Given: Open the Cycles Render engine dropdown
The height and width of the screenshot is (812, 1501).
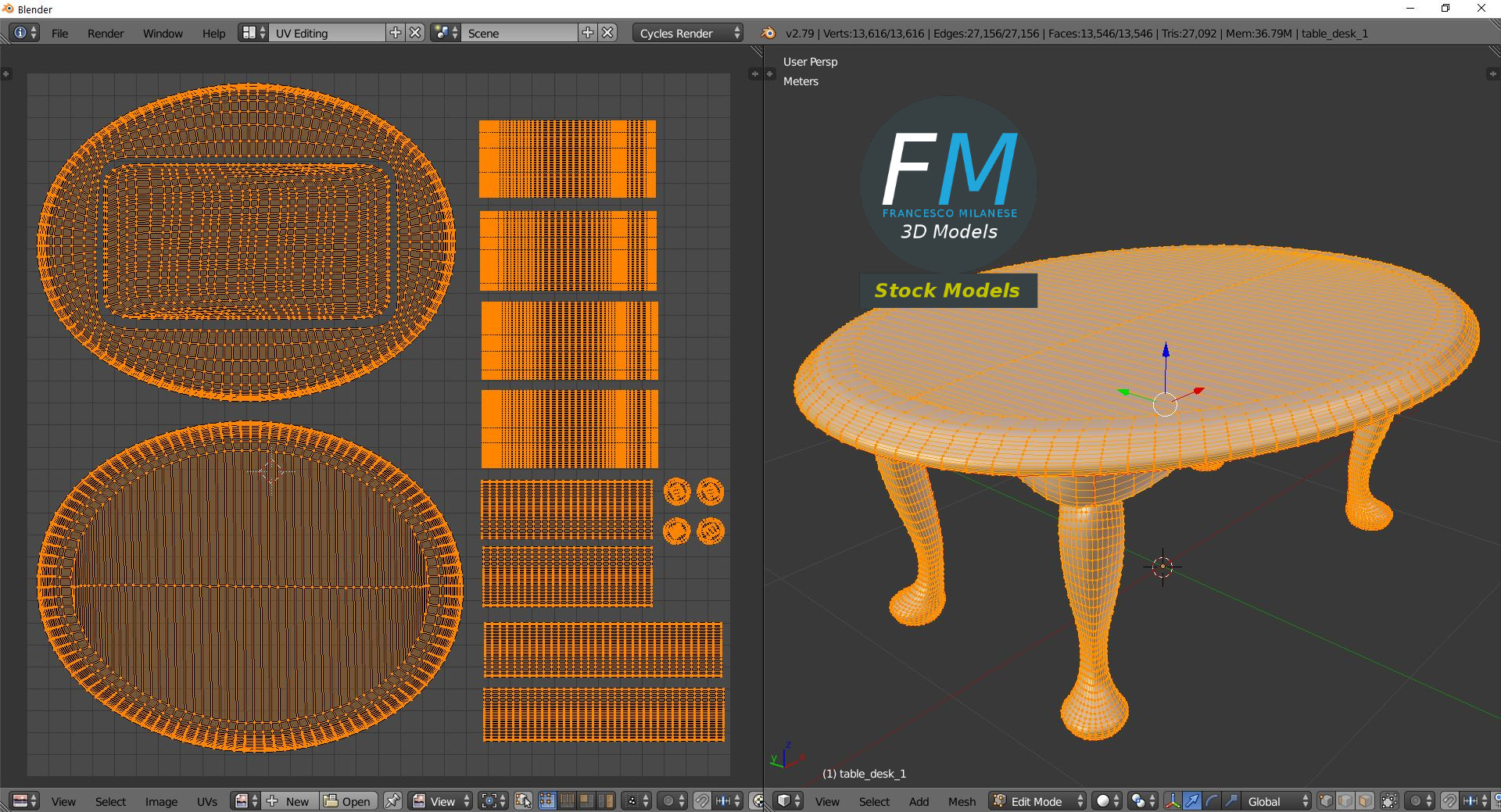Looking at the screenshot, I should (687, 33).
